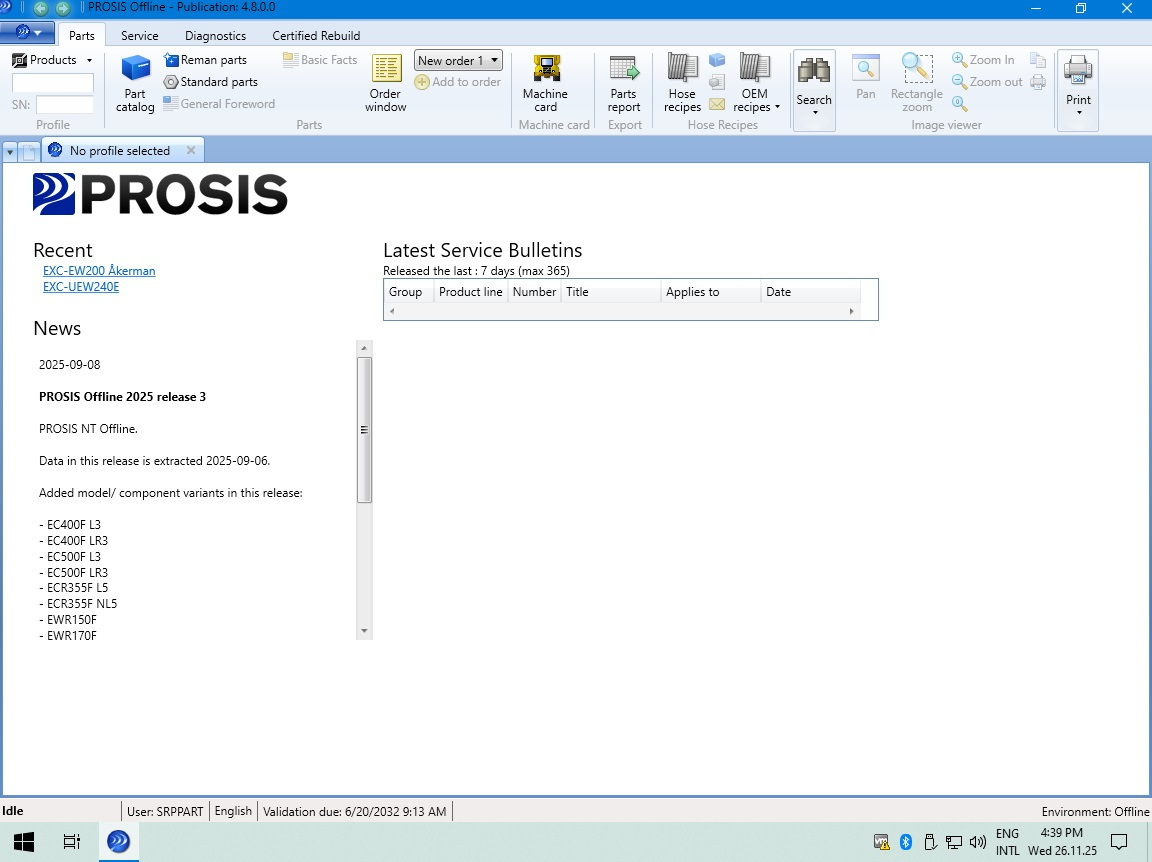Click the SN serial number input field
1152x862 pixels.
65,104
